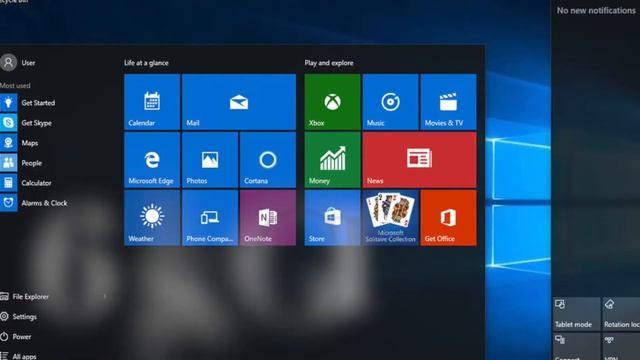Open the Phone Companion tile
This screenshot has height=360, width=640.
210,218
